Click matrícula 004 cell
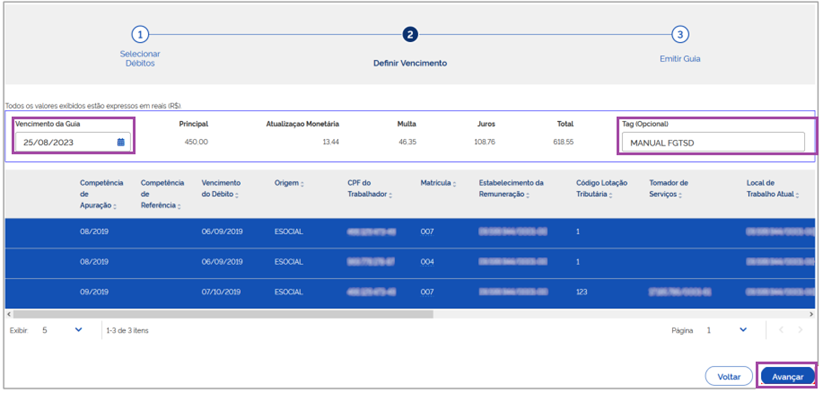 click(x=427, y=262)
